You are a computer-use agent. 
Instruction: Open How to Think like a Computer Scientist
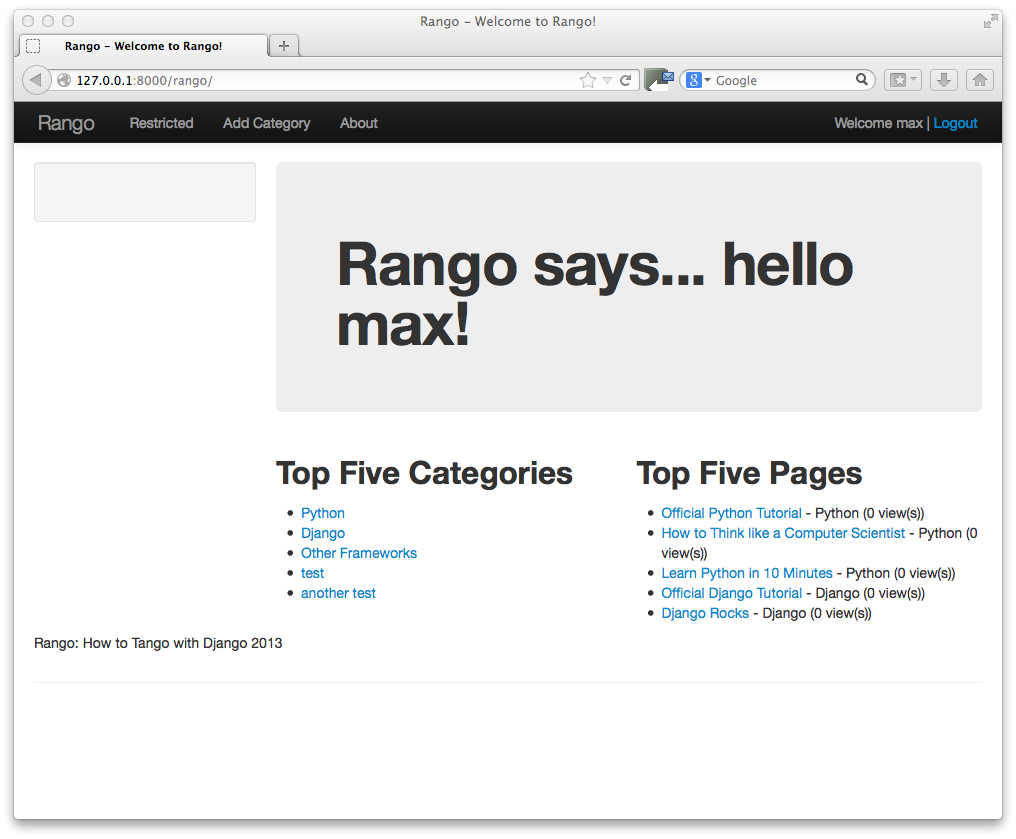pyautogui.click(x=783, y=533)
